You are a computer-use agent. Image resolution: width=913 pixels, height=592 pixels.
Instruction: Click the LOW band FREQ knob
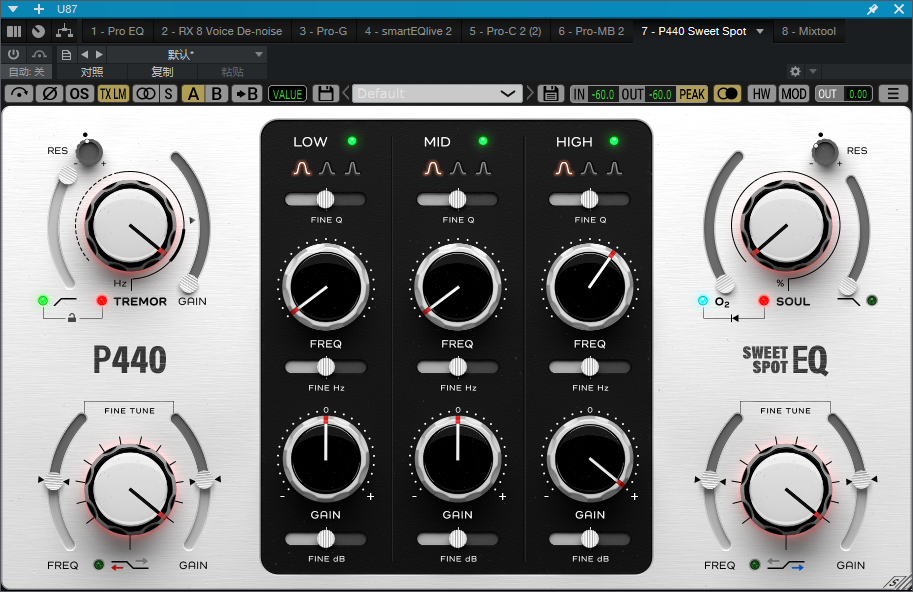coord(325,287)
